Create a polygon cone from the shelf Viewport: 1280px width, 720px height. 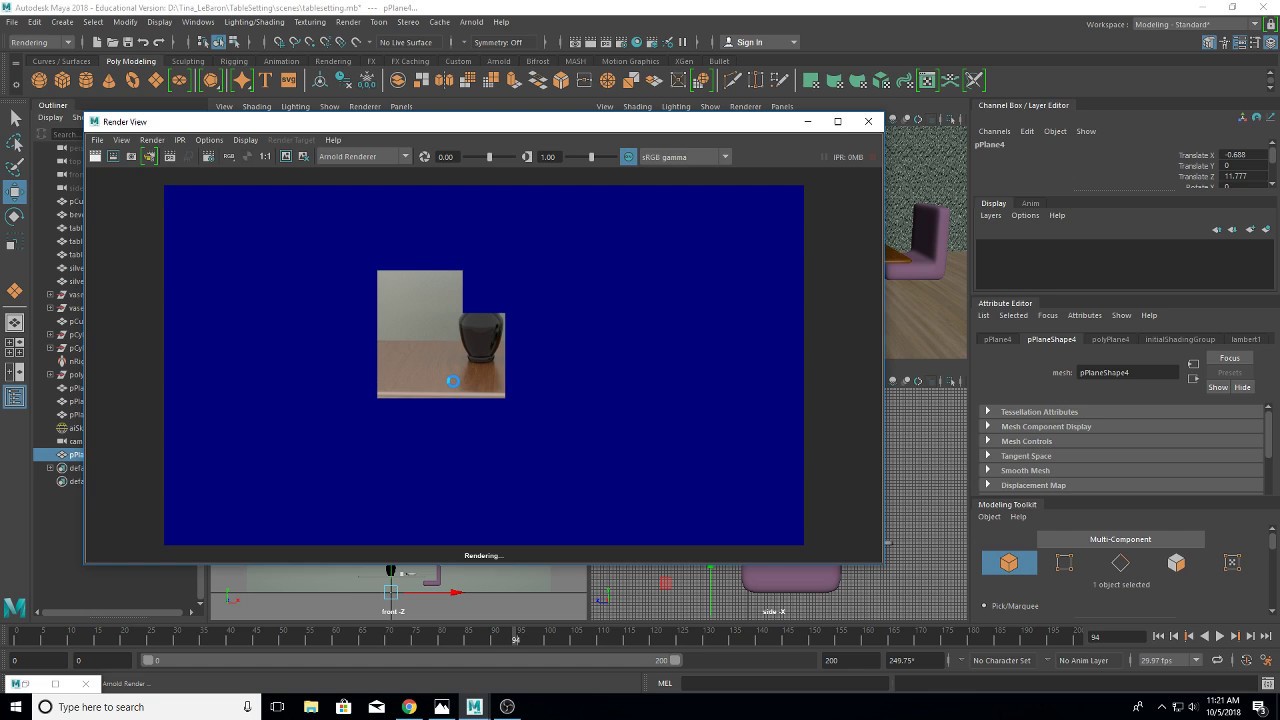(x=108, y=80)
